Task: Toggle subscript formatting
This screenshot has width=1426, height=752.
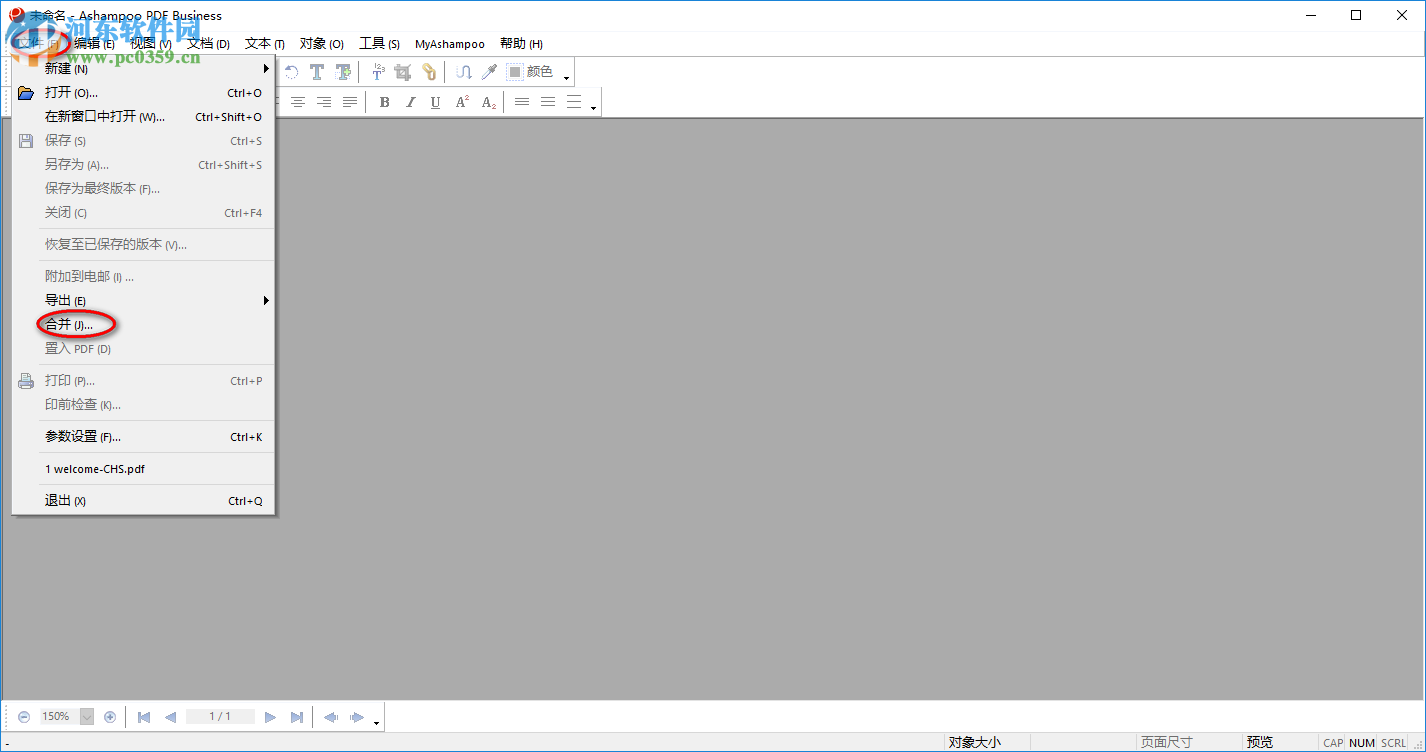Action: pos(488,102)
